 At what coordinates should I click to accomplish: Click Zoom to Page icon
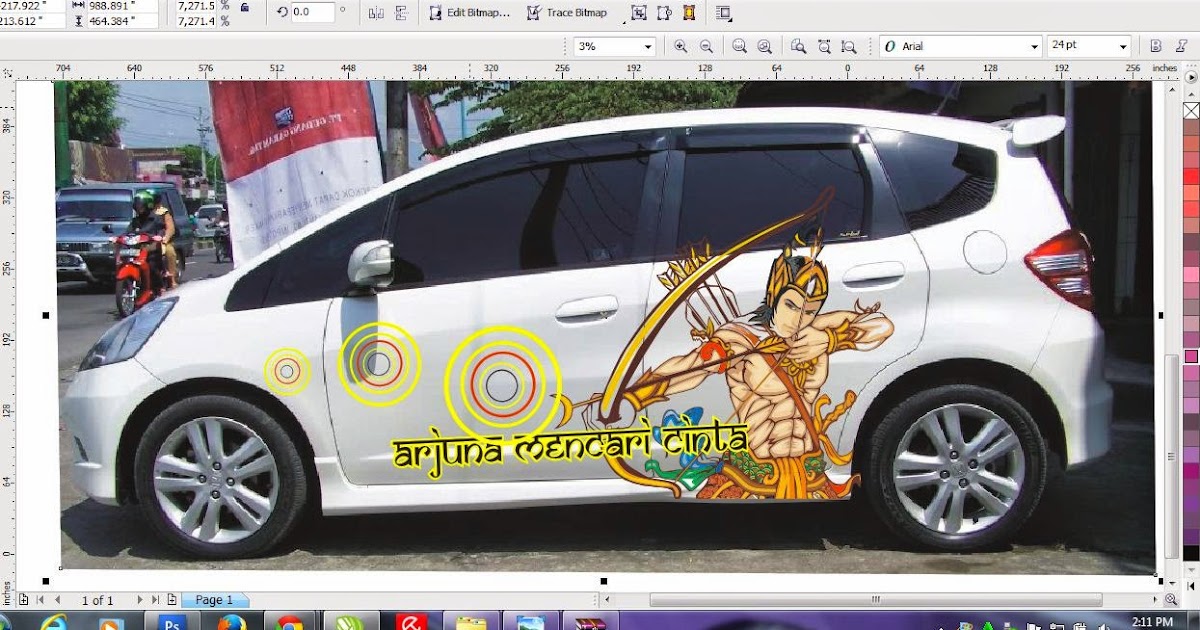tap(798, 46)
